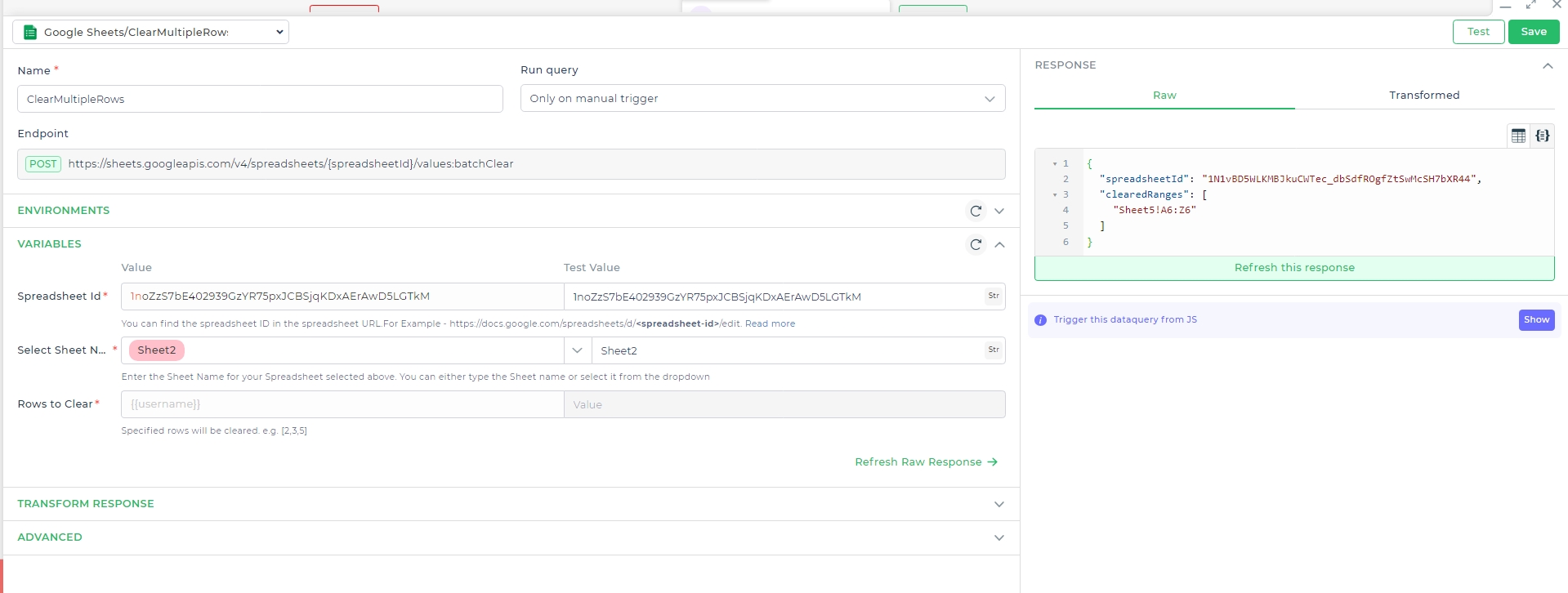Click the RESPONSE panel heading
The height and width of the screenshot is (593, 1568).
pyautogui.click(x=1065, y=65)
